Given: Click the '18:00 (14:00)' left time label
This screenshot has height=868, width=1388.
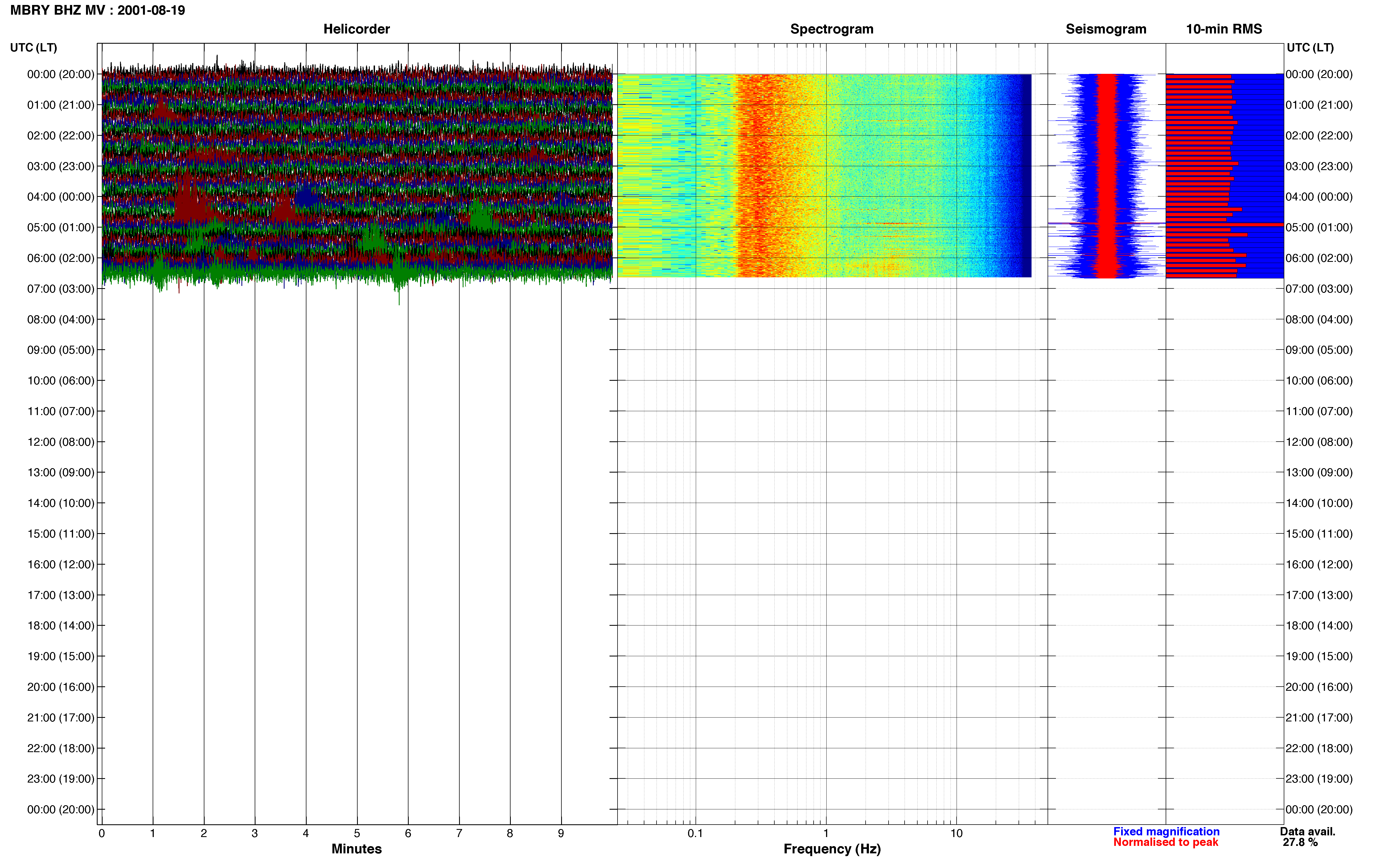Looking at the screenshot, I should [61, 626].
